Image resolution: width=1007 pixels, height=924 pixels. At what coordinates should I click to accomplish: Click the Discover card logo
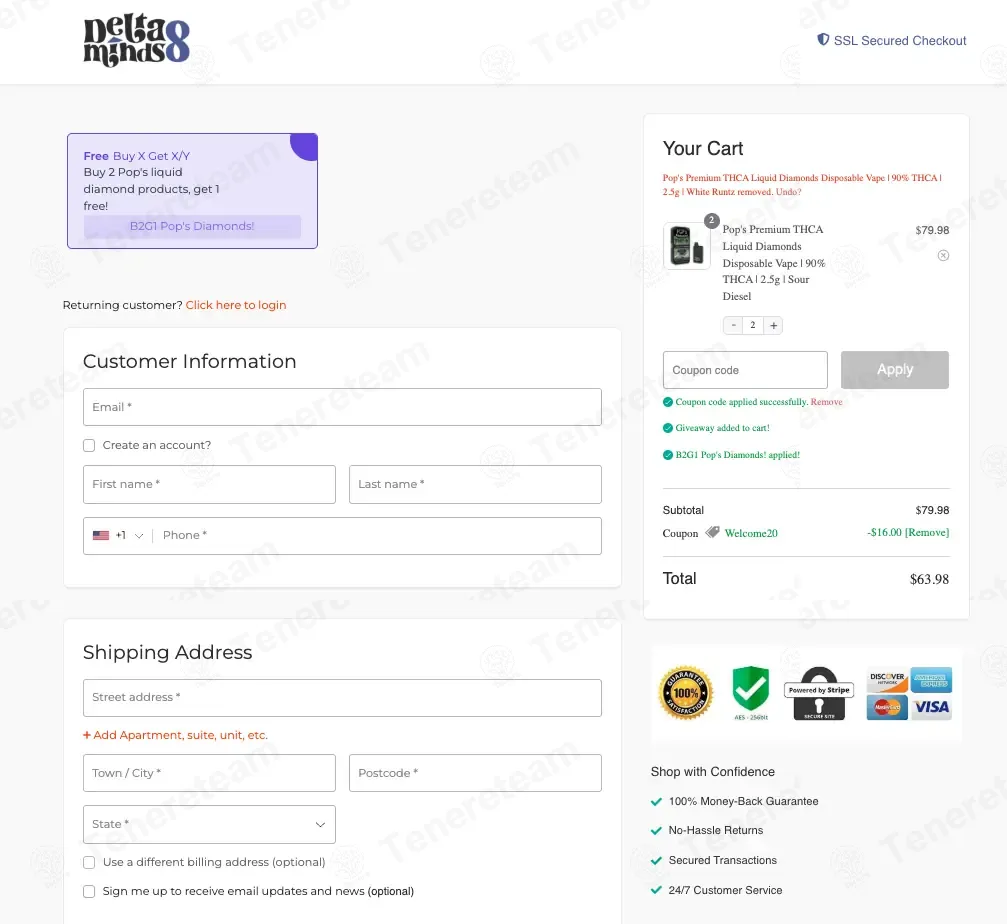click(887, 679)
